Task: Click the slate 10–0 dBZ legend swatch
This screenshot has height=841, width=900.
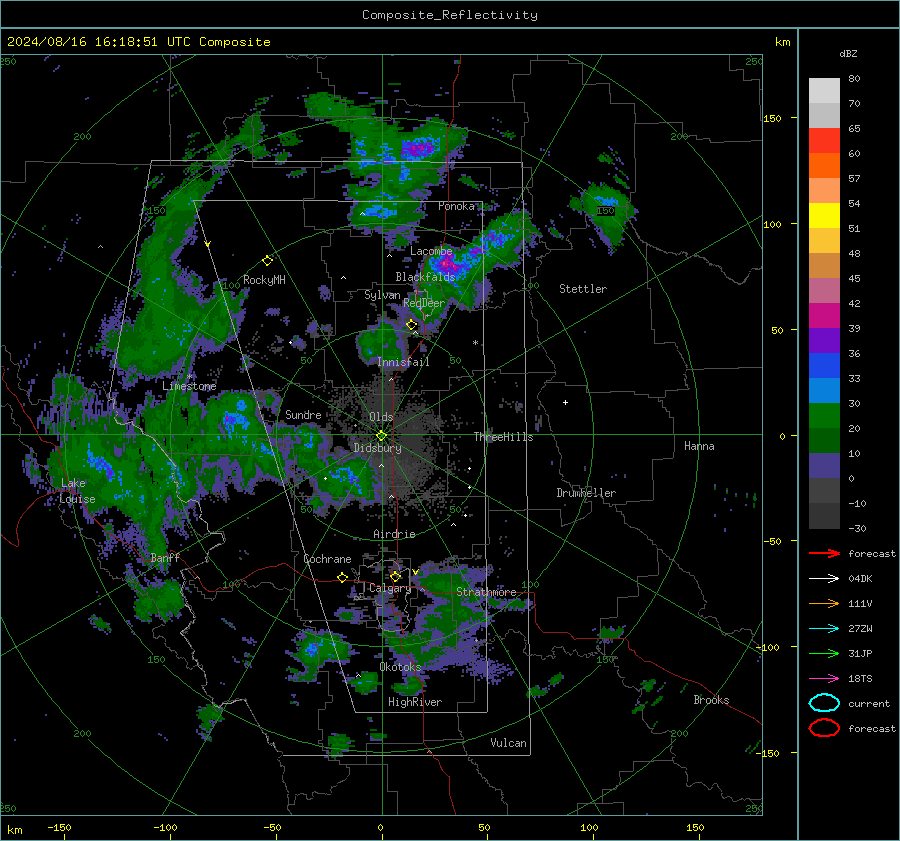Action: pyautogui.click(x=824, y=466)
